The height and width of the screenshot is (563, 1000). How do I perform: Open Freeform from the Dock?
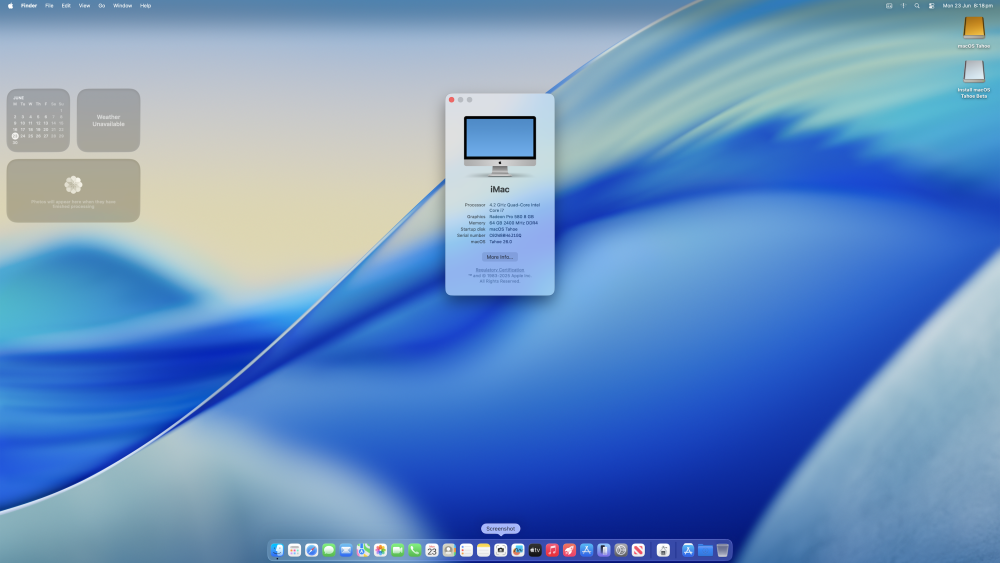click(518, 550)
